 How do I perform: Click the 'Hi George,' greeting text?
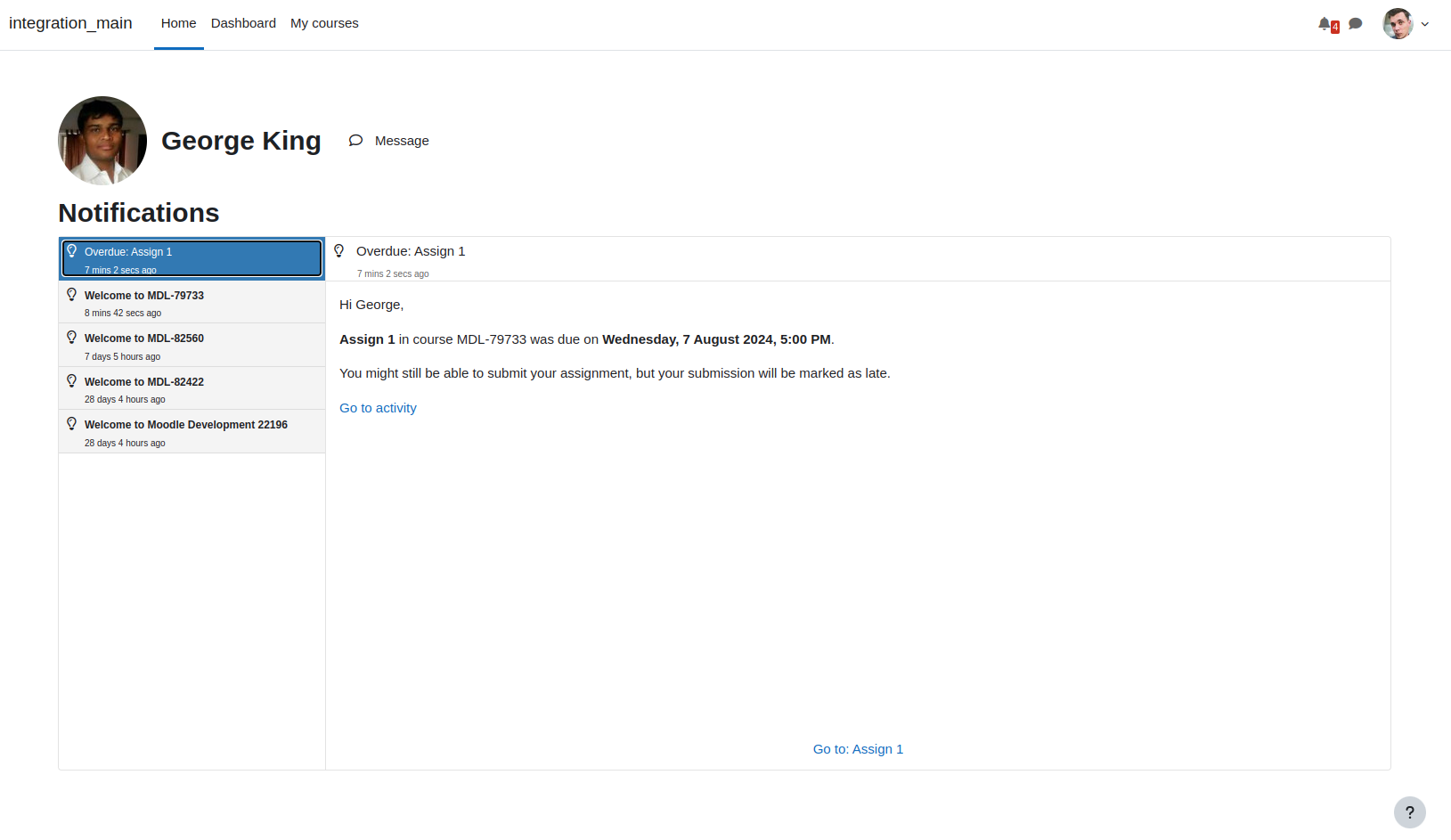click(x=371, y=305)
